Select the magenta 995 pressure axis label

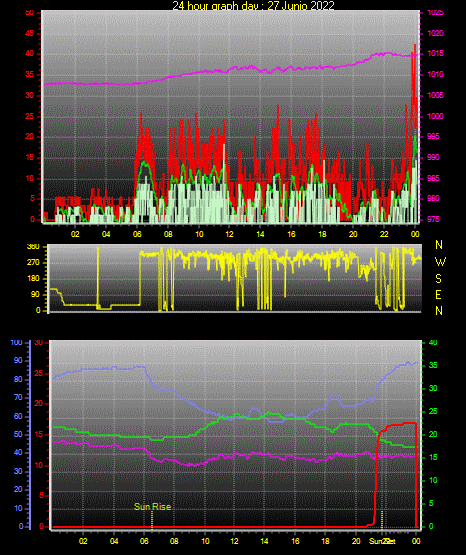click(x=434, y=137)
